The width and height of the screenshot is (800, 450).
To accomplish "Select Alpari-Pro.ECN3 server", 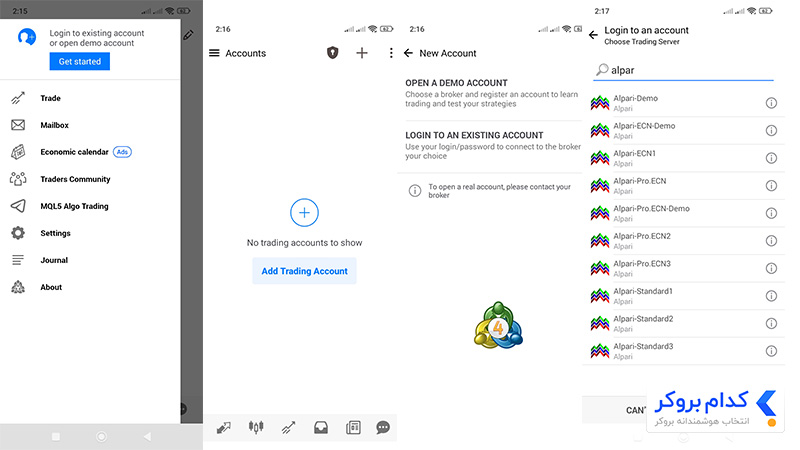I will tap(684, 268).
